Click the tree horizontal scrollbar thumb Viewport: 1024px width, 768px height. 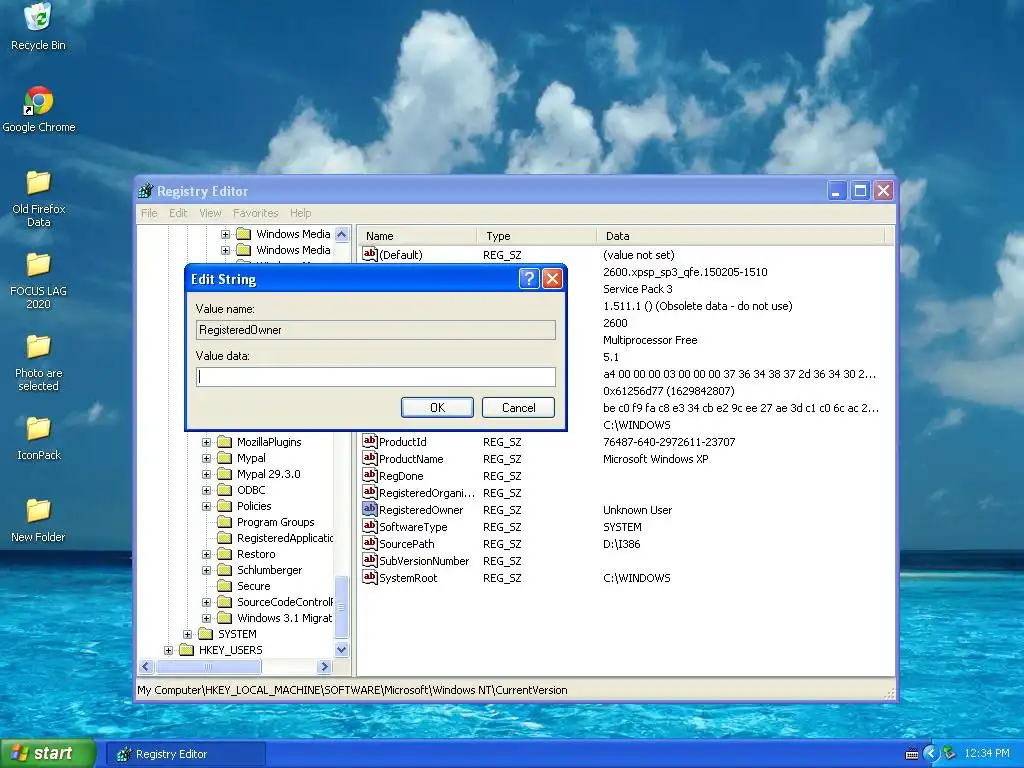tap(208, 667)
